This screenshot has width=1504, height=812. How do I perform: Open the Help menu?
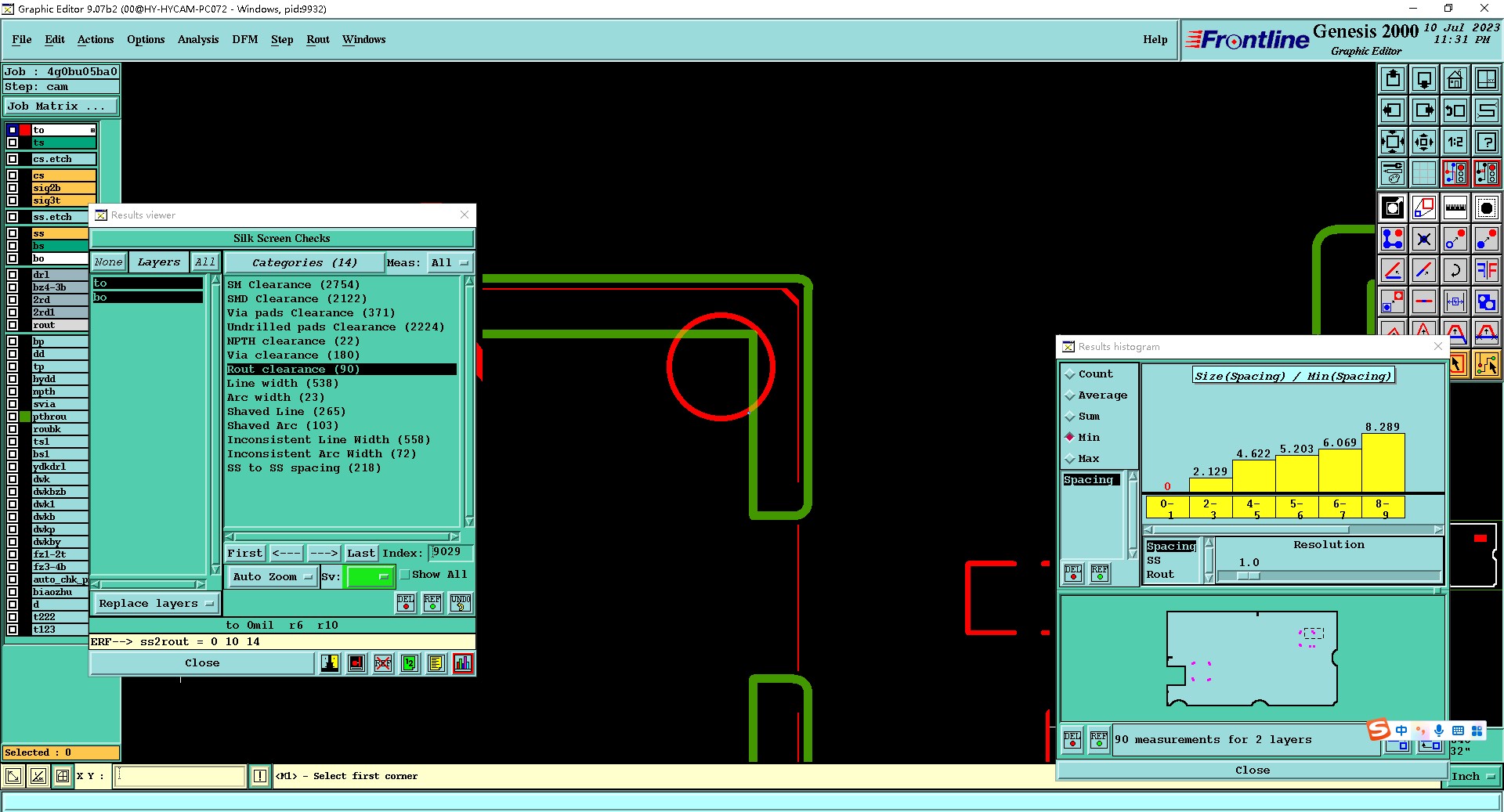pos(1155,40)
